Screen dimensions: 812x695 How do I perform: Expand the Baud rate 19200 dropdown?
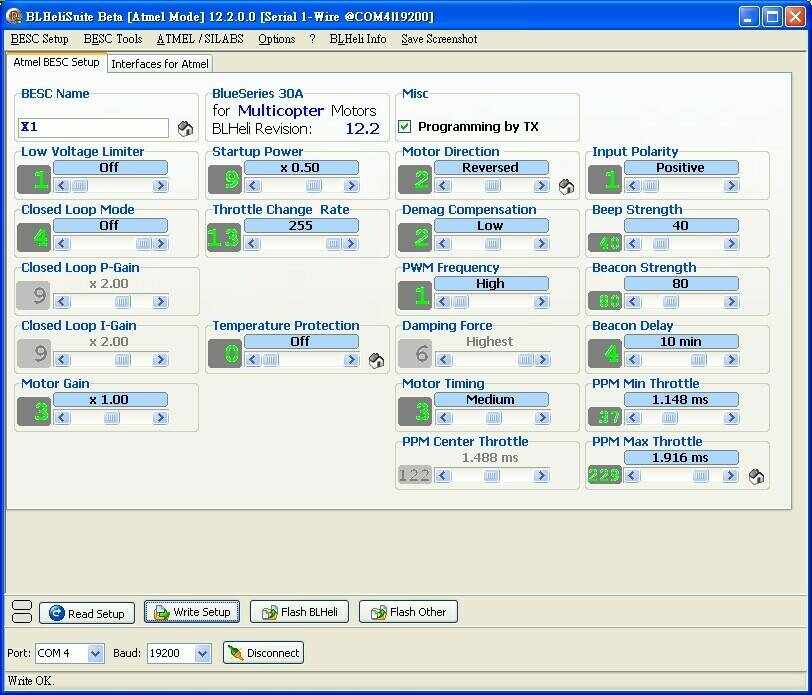pyautogui.click(x=203, y=653)
